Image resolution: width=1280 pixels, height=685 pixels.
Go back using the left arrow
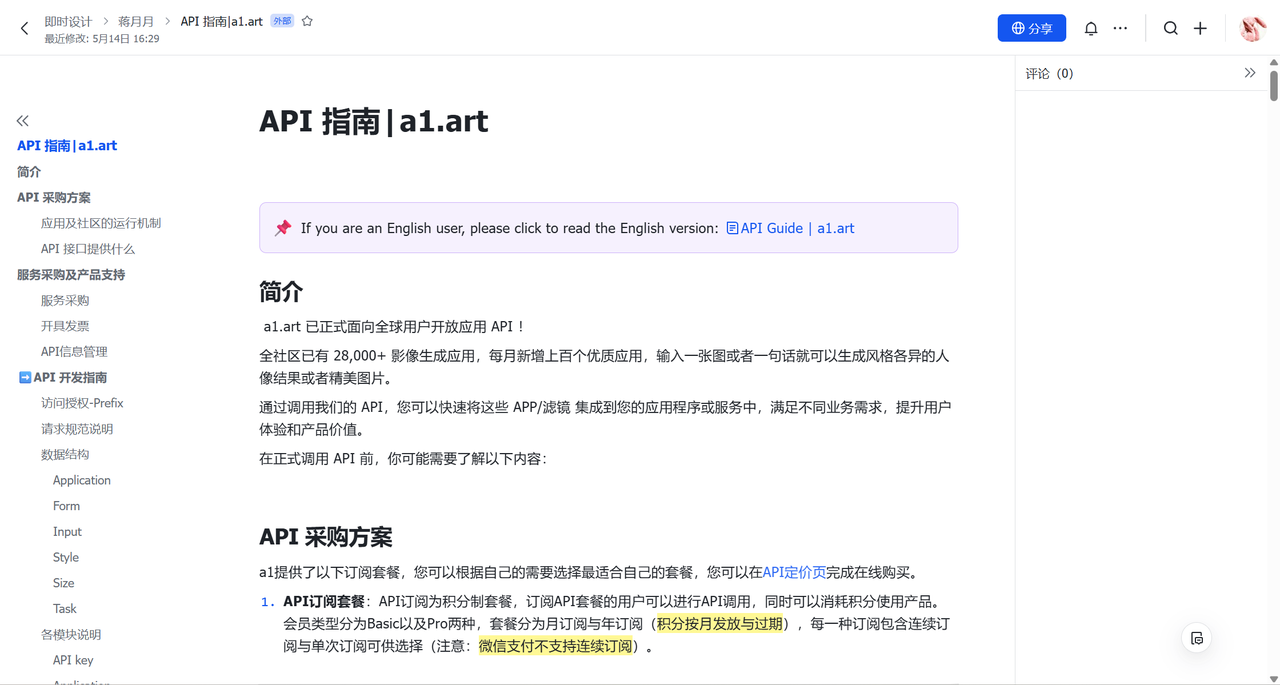25,29
